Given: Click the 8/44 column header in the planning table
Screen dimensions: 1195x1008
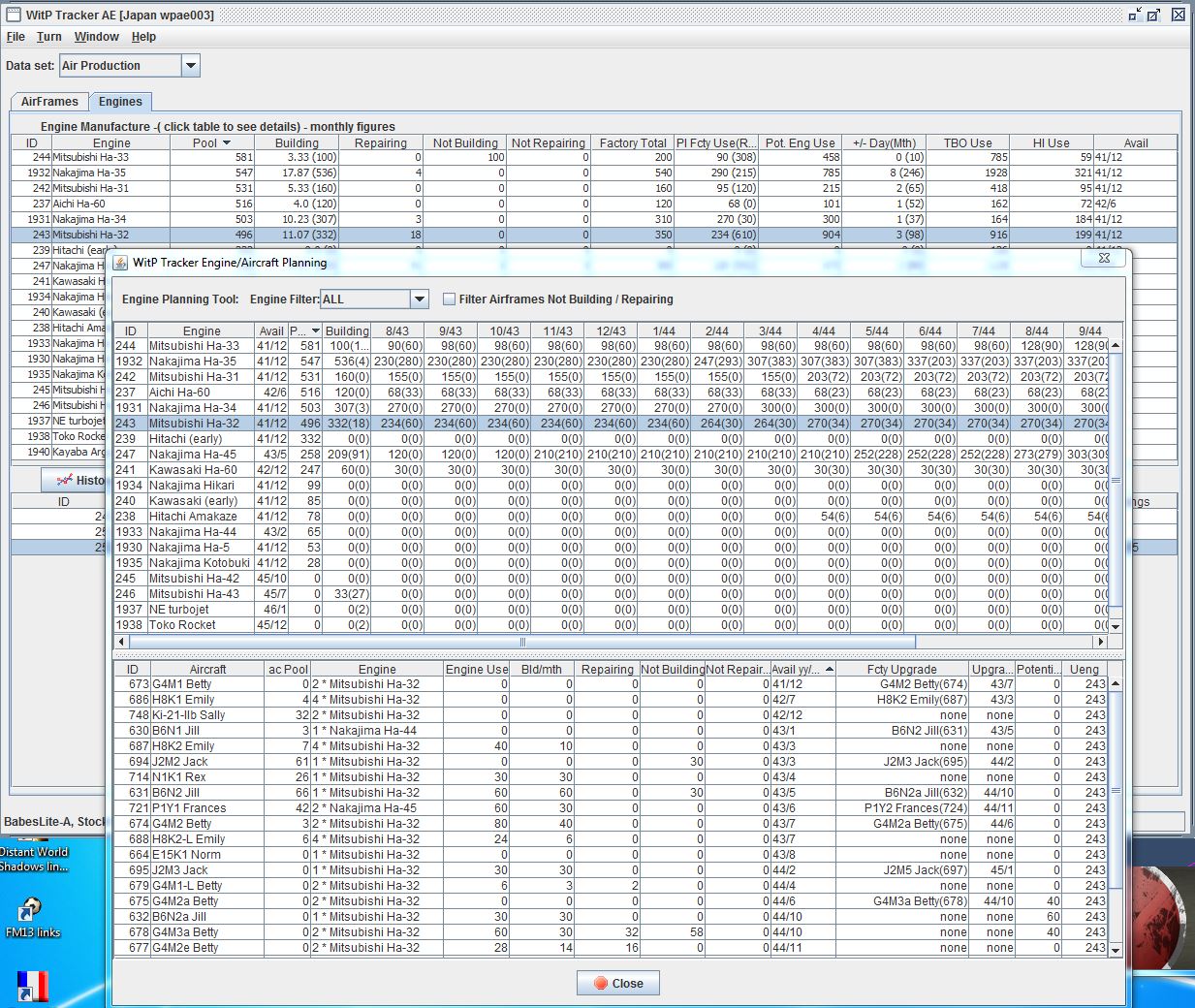Looking at the screenshot, I should pos(1037,331).
